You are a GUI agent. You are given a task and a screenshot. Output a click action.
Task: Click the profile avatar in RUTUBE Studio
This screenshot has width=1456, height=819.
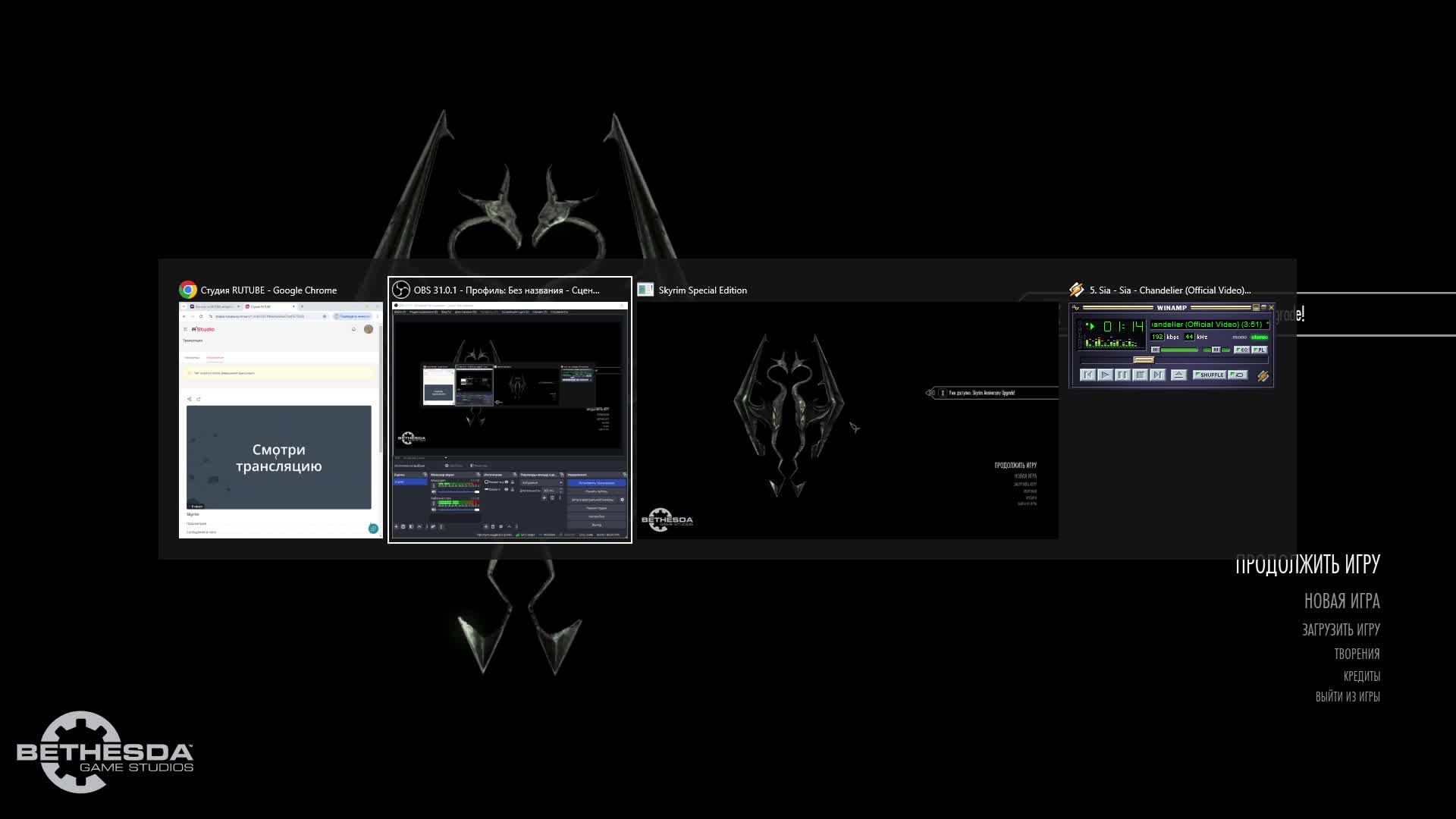[x=369, y=328]
